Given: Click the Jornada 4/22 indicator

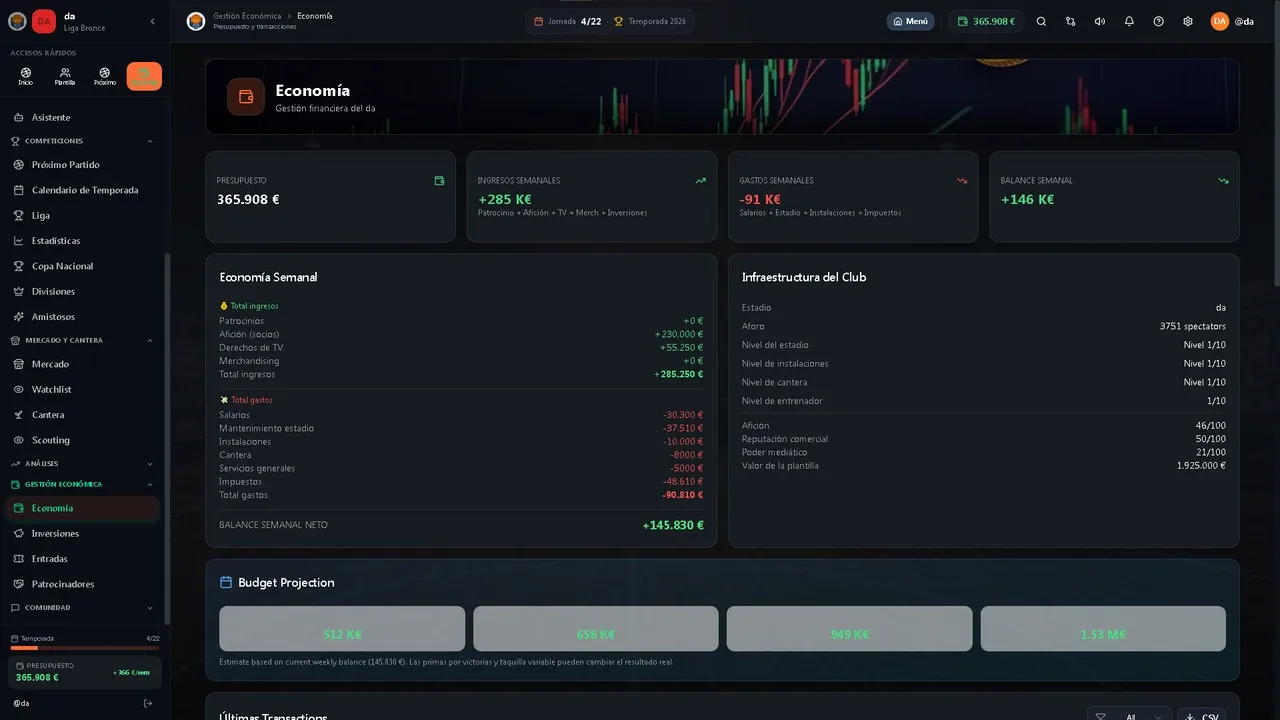Looking at the screenshot, I should tap(568, 21).
